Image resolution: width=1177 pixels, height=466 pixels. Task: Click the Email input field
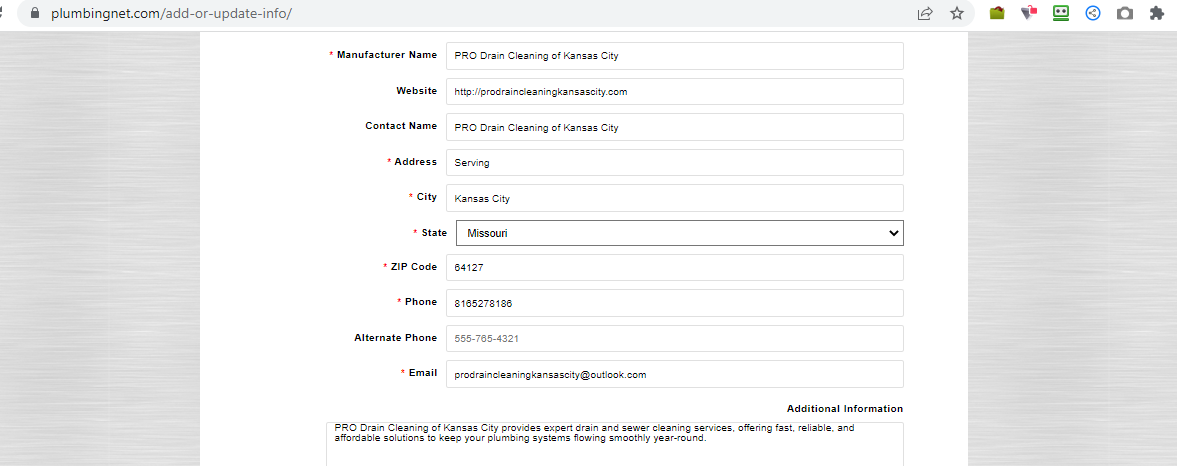[x=675, y=374]
